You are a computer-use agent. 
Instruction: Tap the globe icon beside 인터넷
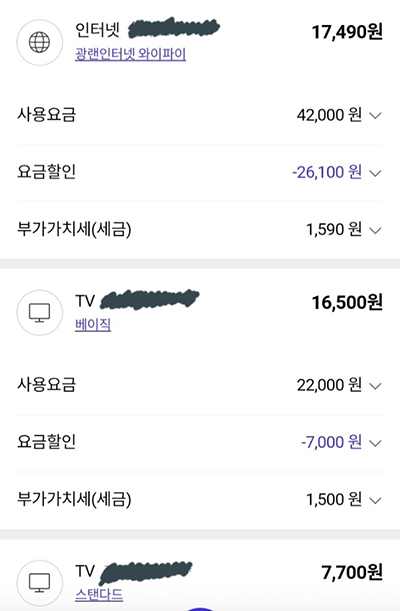point(39,42)
